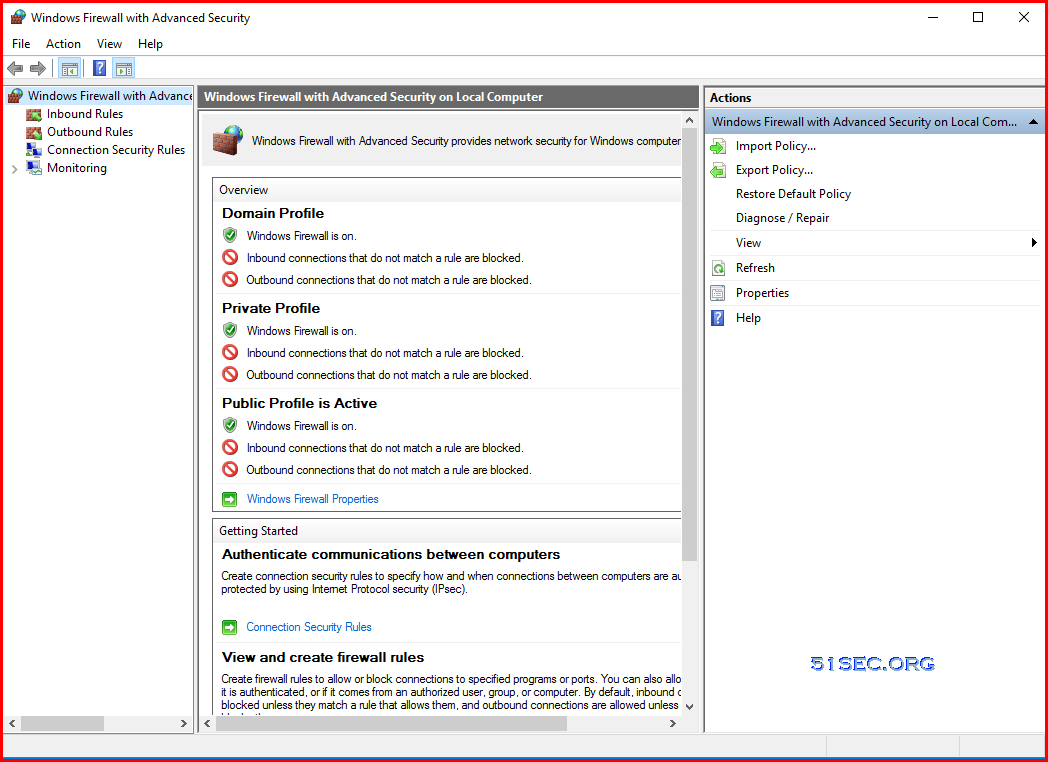Select Outbound Rules in the tree

pos(90,132)
